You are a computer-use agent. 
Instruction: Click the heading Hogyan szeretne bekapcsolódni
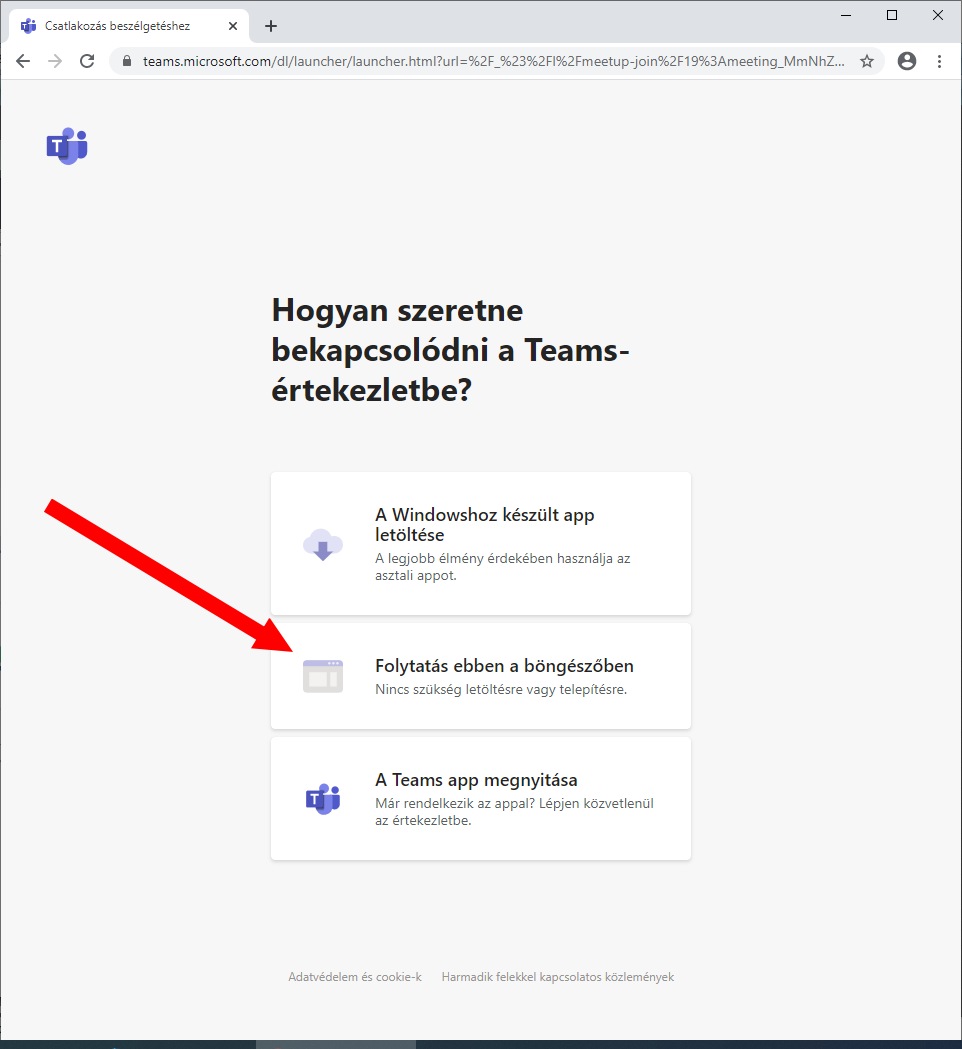(450, 350)
